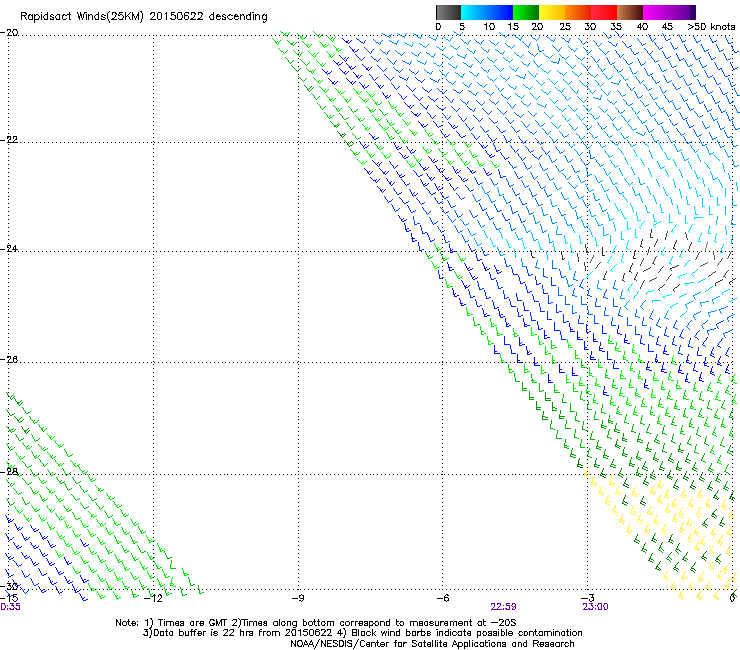
Task: Click the yellow 20-25 knots legend swatch
Action: 552,12
